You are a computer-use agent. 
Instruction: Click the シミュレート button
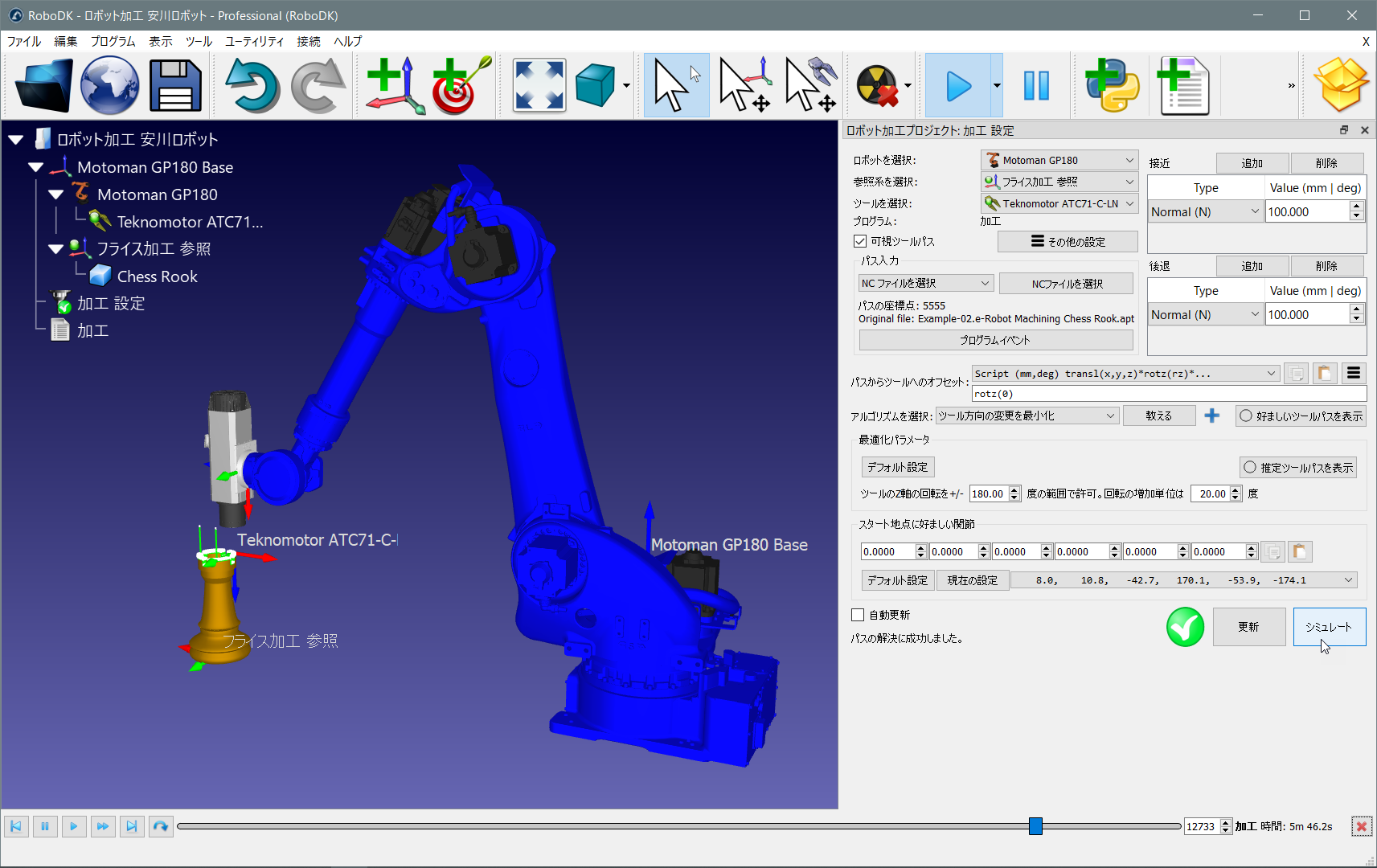click(x=1329, y=626)
